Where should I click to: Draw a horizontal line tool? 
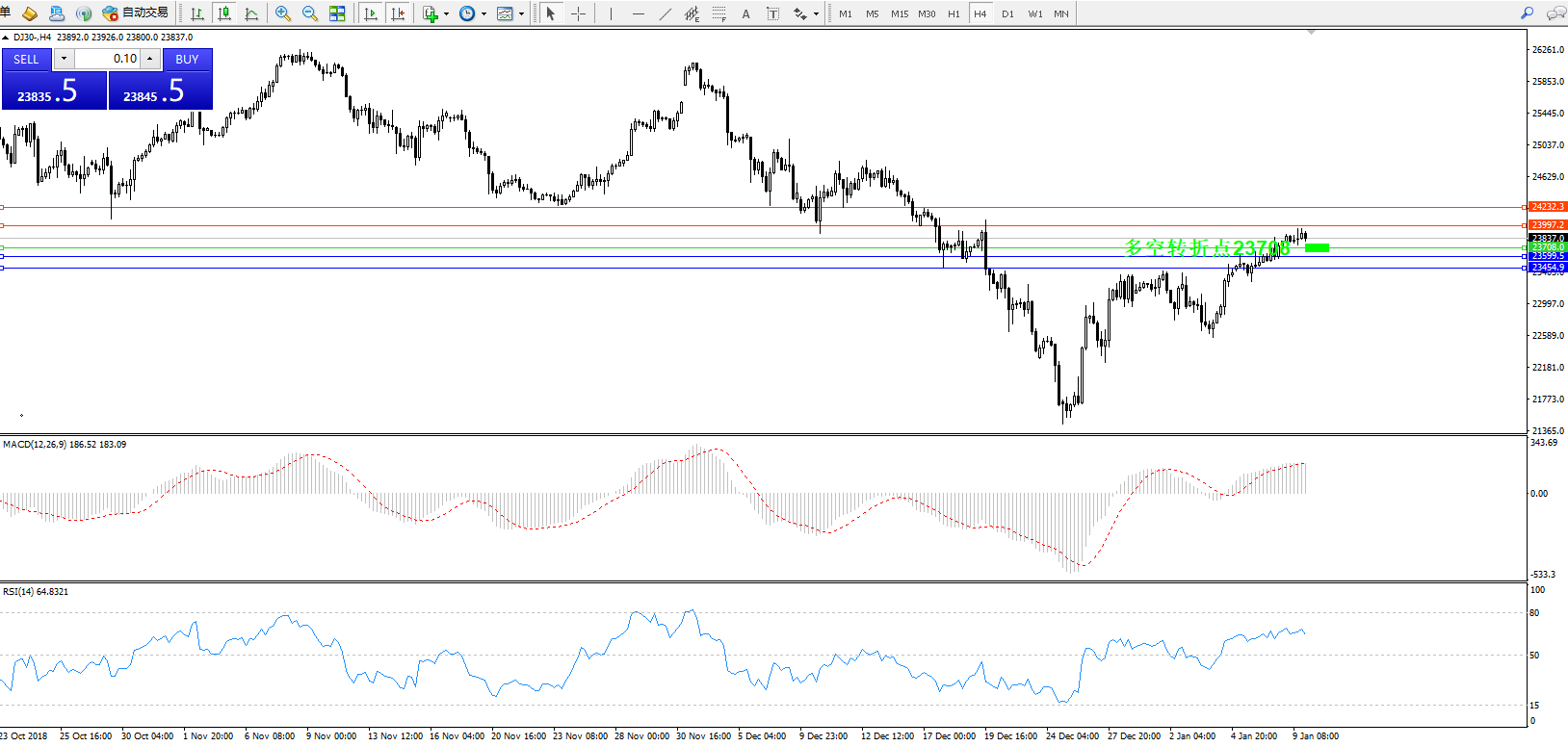(638, 13)
